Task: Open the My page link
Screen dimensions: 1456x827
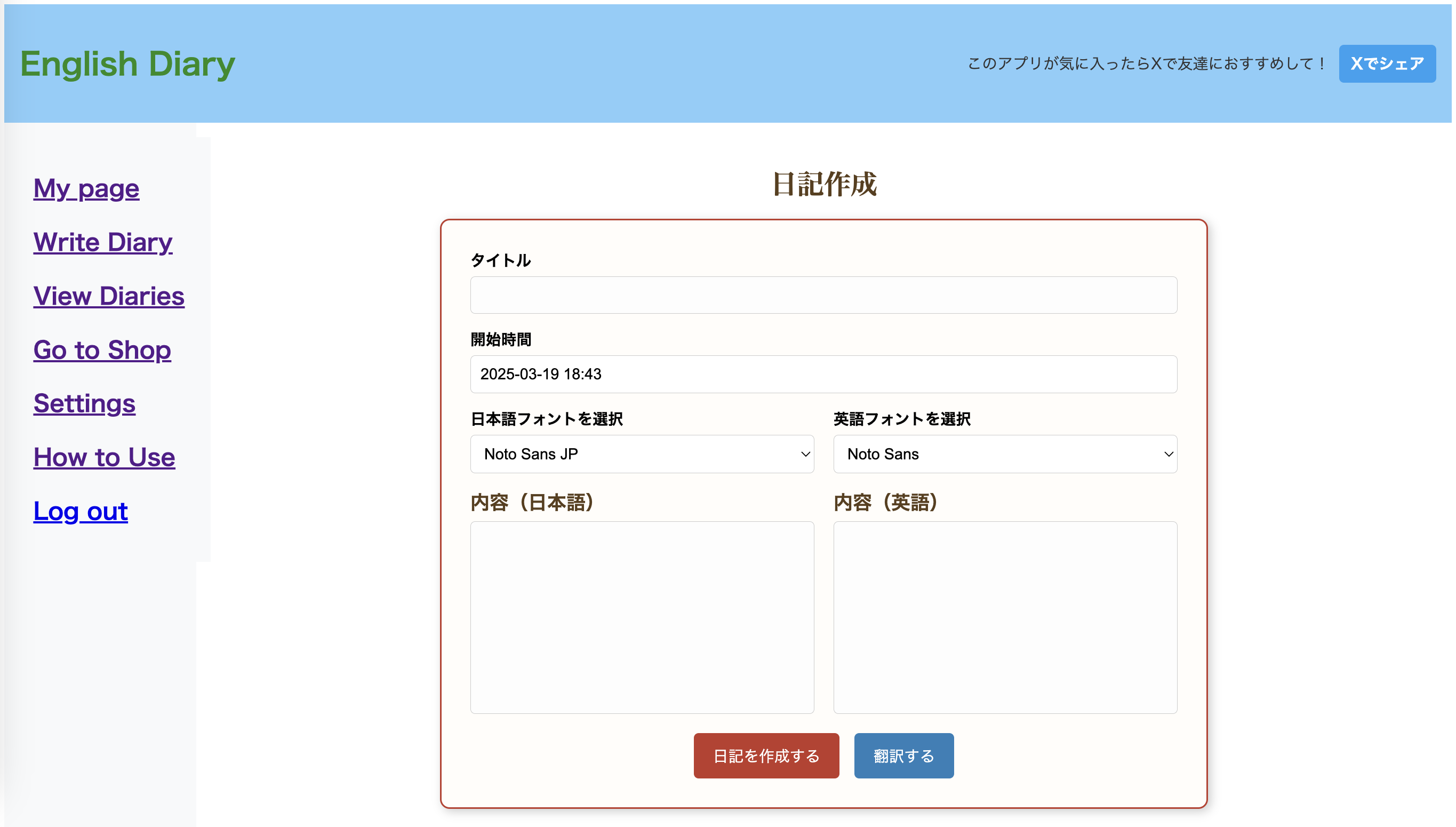Action: click(x=86, y=188)
